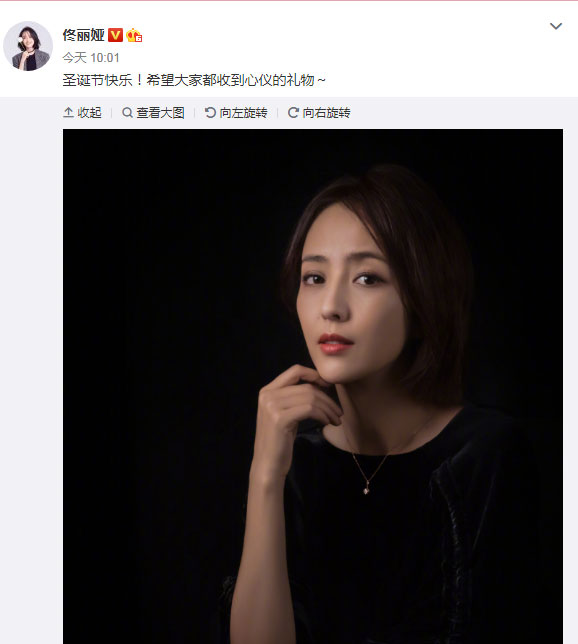
Task: Click the counter-clockwise rotate icon
Action: point(210,112)
